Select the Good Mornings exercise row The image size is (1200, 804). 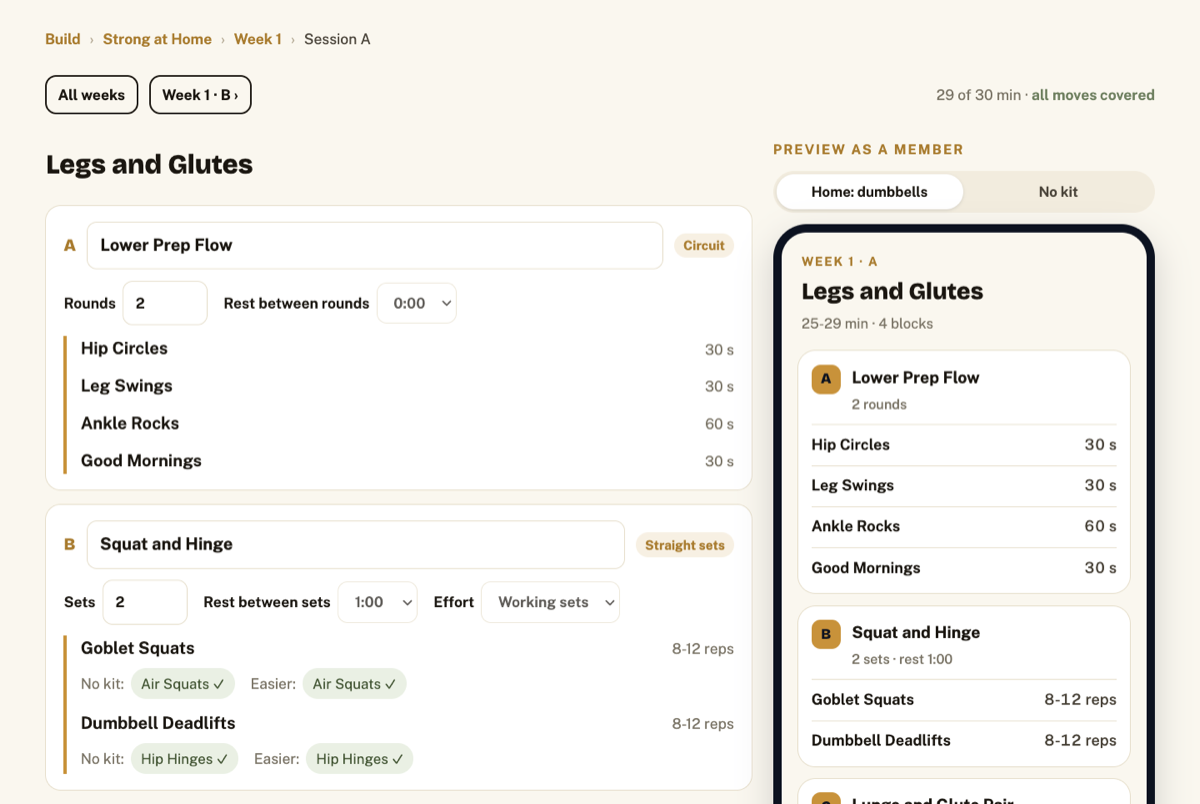[x=407, y=461]
